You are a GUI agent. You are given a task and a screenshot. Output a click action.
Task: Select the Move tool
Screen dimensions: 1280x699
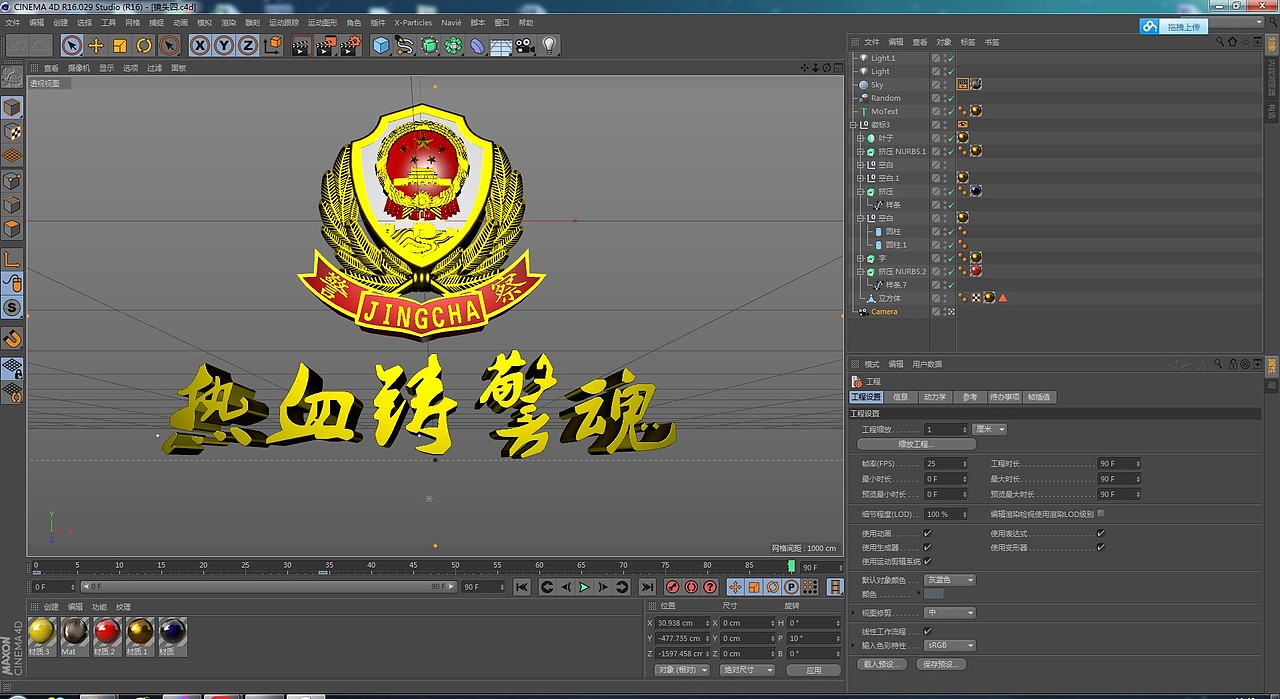click(x=96, y=45)
